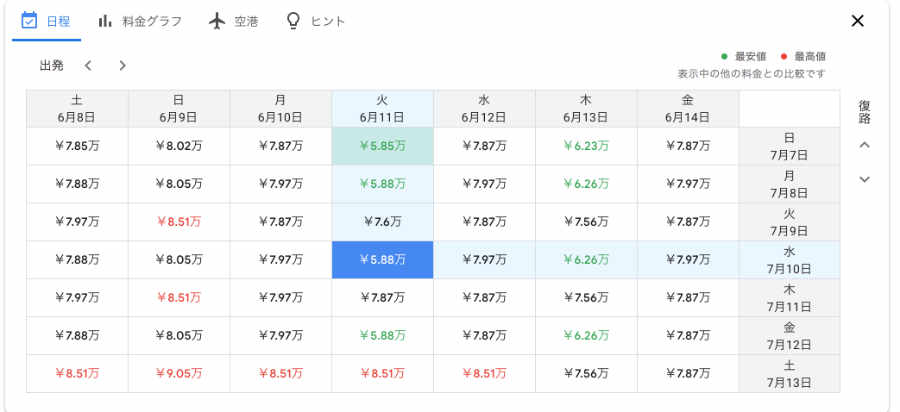Viewport: 900px width, 412px height.
Task: Select 6月8日 departure column header
Action: pos(77,108)
